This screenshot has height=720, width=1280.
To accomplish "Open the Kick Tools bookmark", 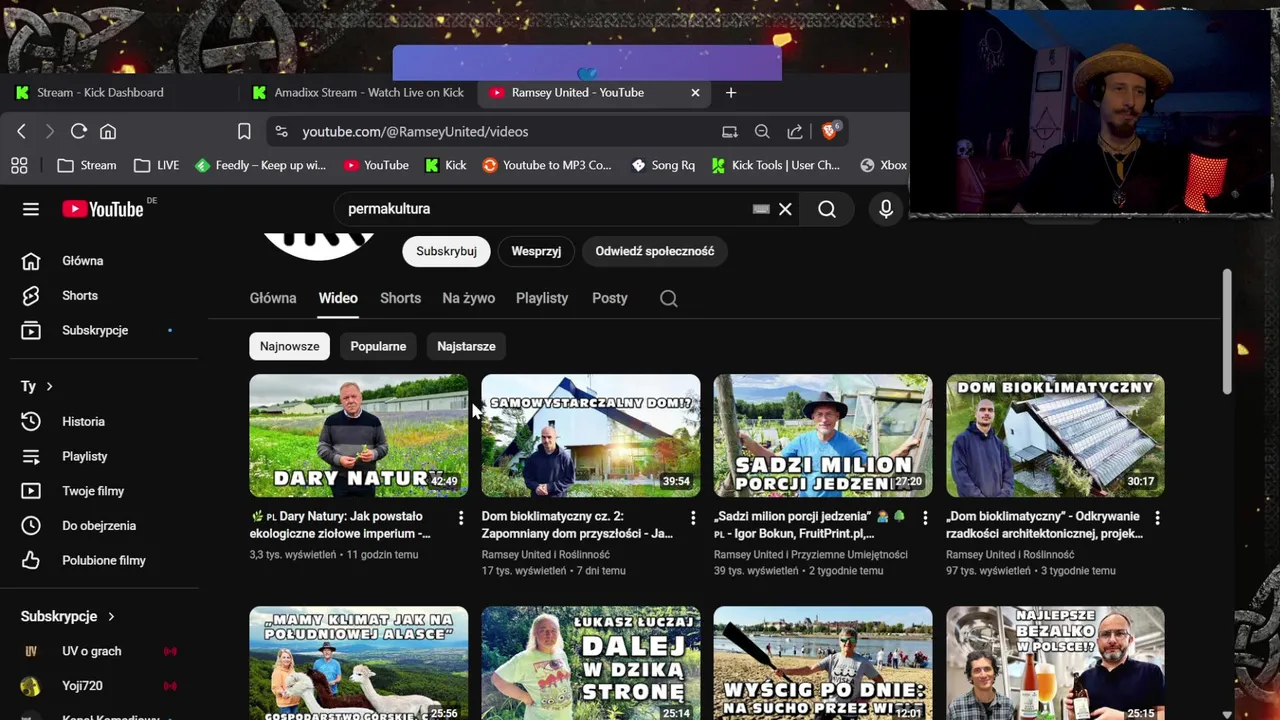I will point(775,165).
